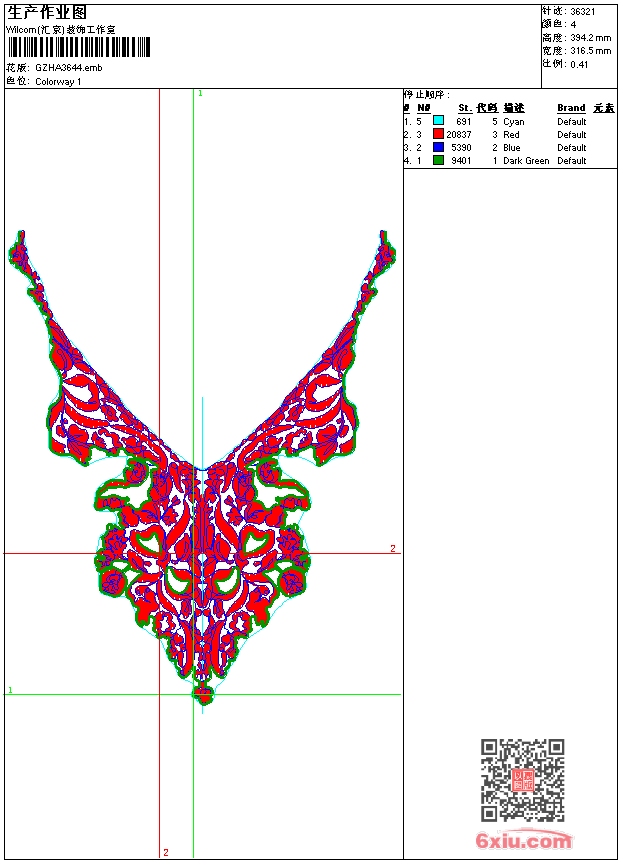
Task: Click the Dark Green color swatch
Action: (438, 160)
